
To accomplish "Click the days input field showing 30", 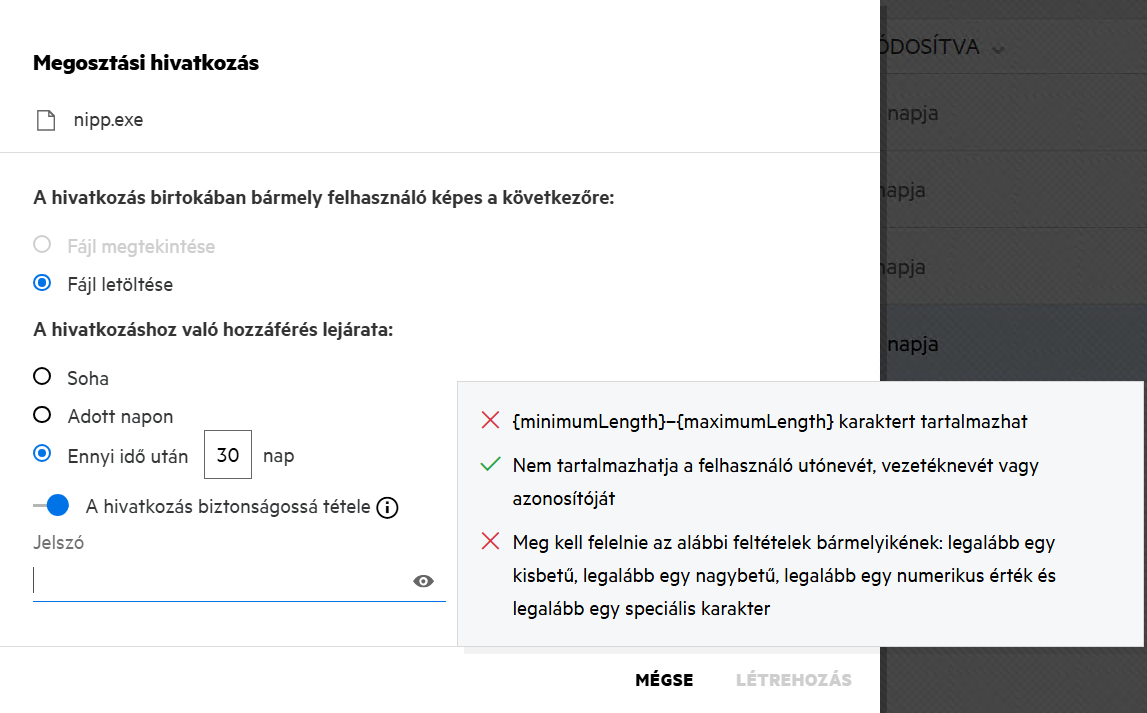I will [x=228, y=455].
